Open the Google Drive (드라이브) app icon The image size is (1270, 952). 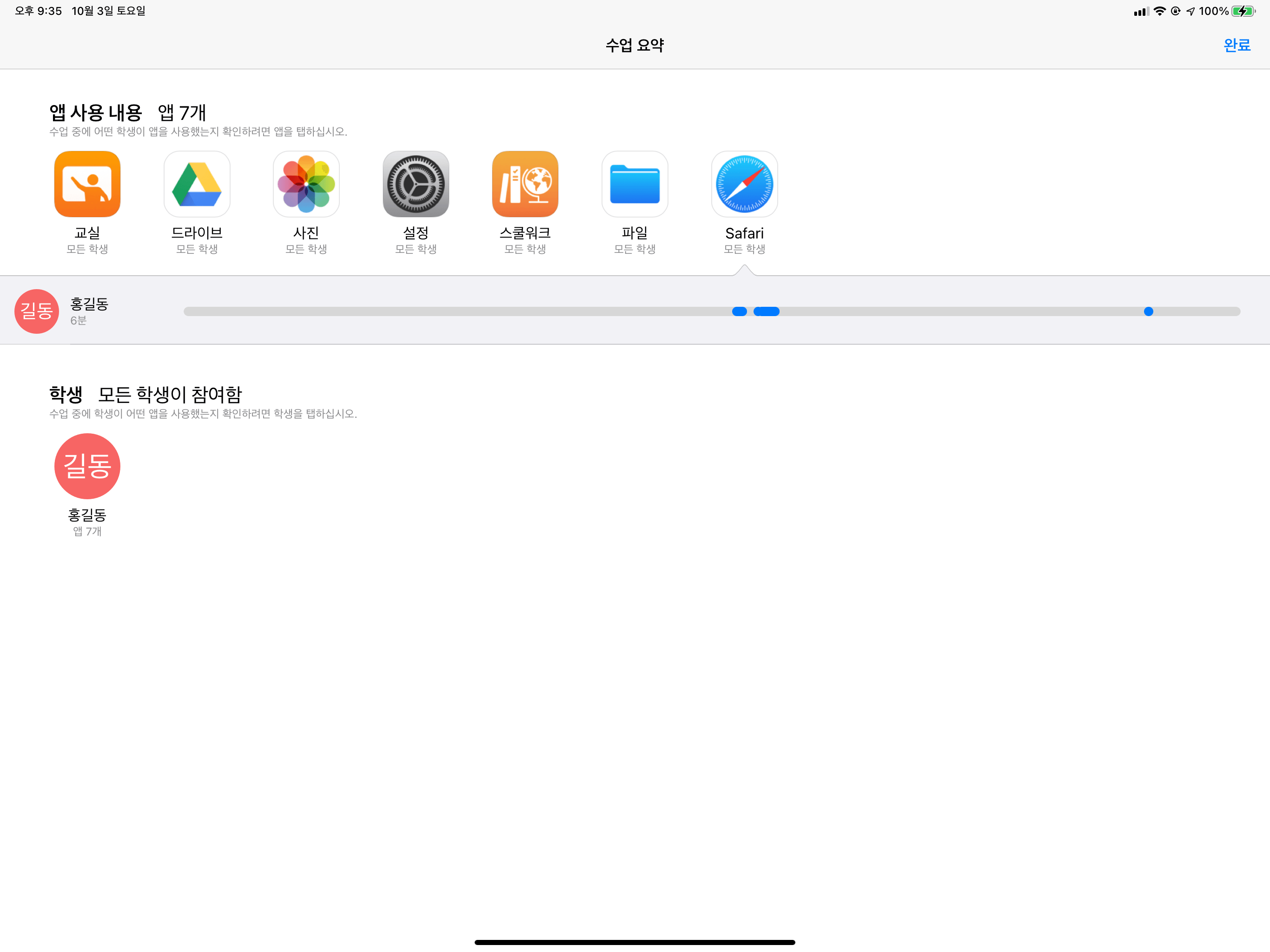tap(197, 184)
